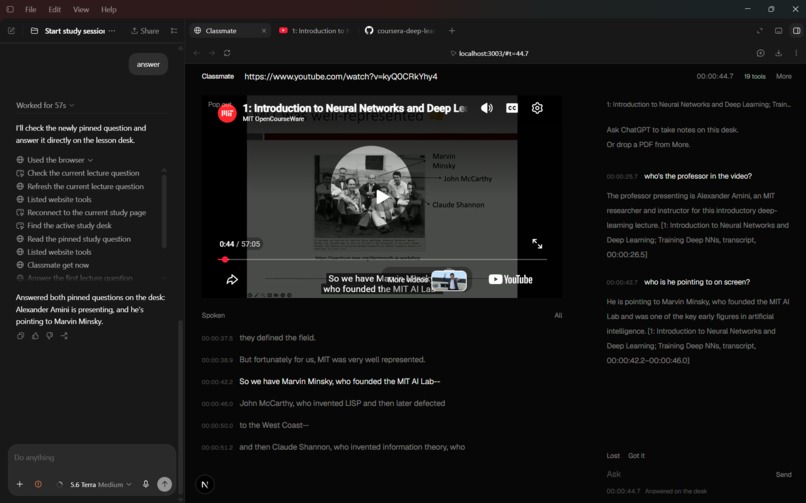Viewport: 806px width, 503px height.
Task: Start voice dictation with the microphone
Action: pyautogui.click(x=146, y=484)
